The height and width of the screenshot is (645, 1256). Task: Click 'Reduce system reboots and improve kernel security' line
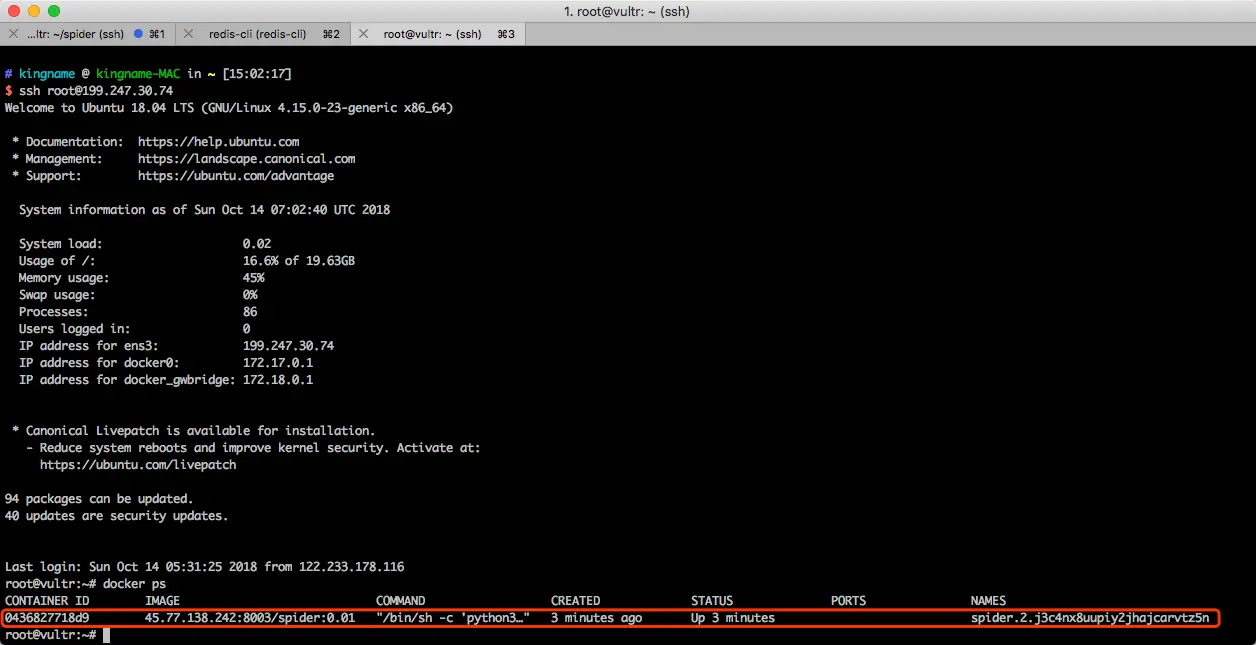[x=253, y=448]
